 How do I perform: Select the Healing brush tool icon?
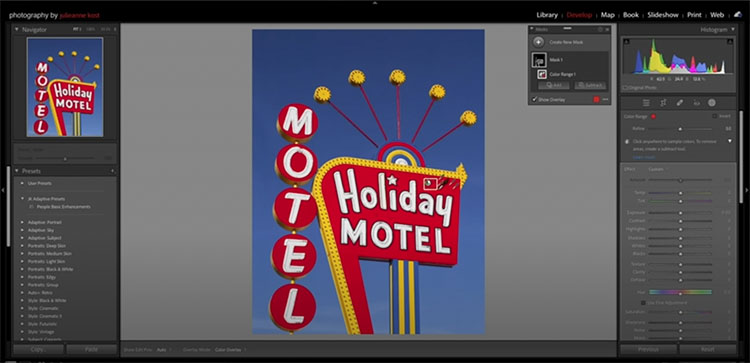(680, 103)
